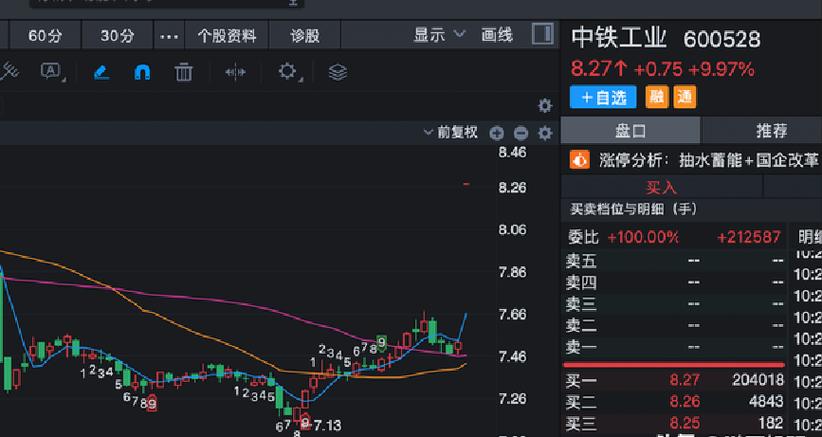Click the 买一 price 8.27

point(684,380)
